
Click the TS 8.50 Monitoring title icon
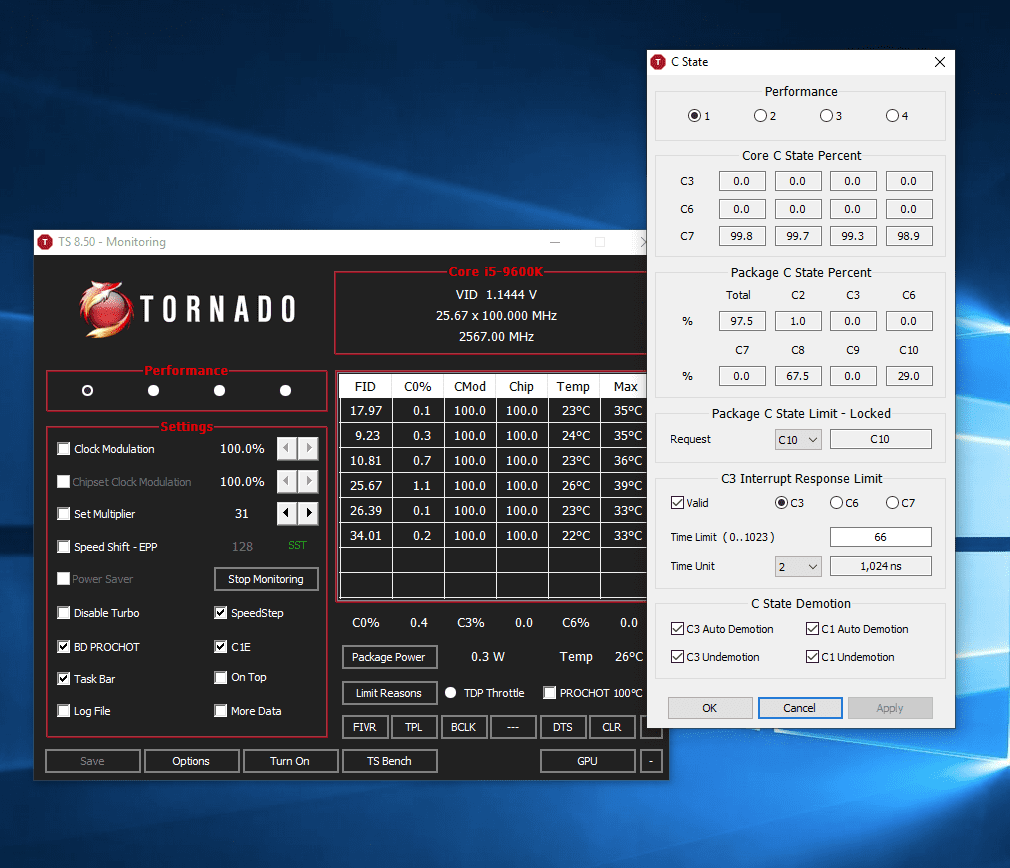tap(45, 242)
